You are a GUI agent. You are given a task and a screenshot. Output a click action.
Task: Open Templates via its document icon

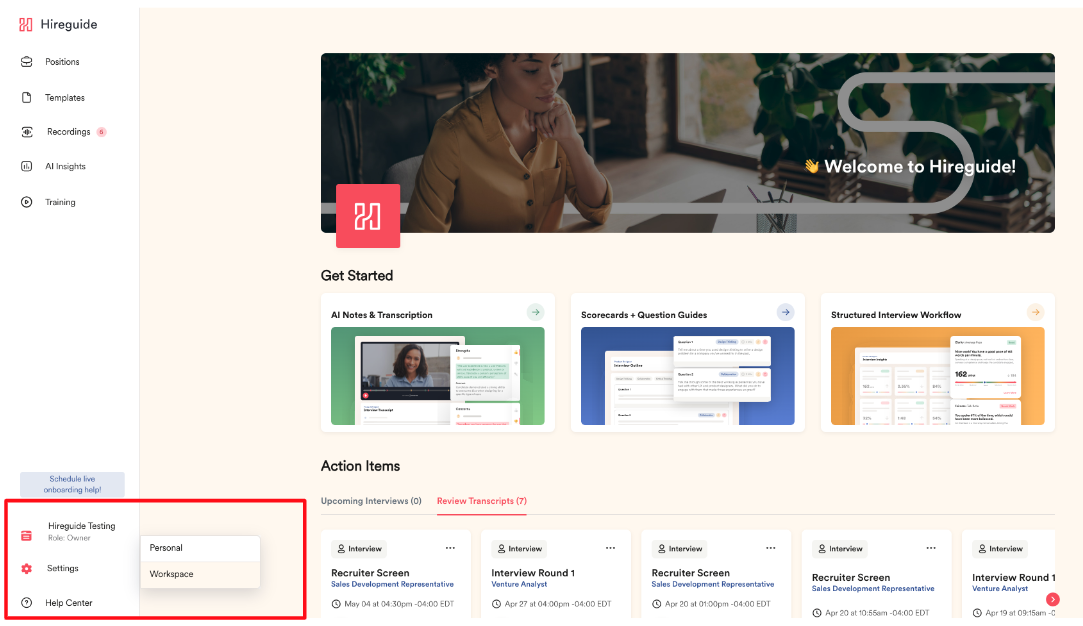pyautogui.click(x=26, y=97)
